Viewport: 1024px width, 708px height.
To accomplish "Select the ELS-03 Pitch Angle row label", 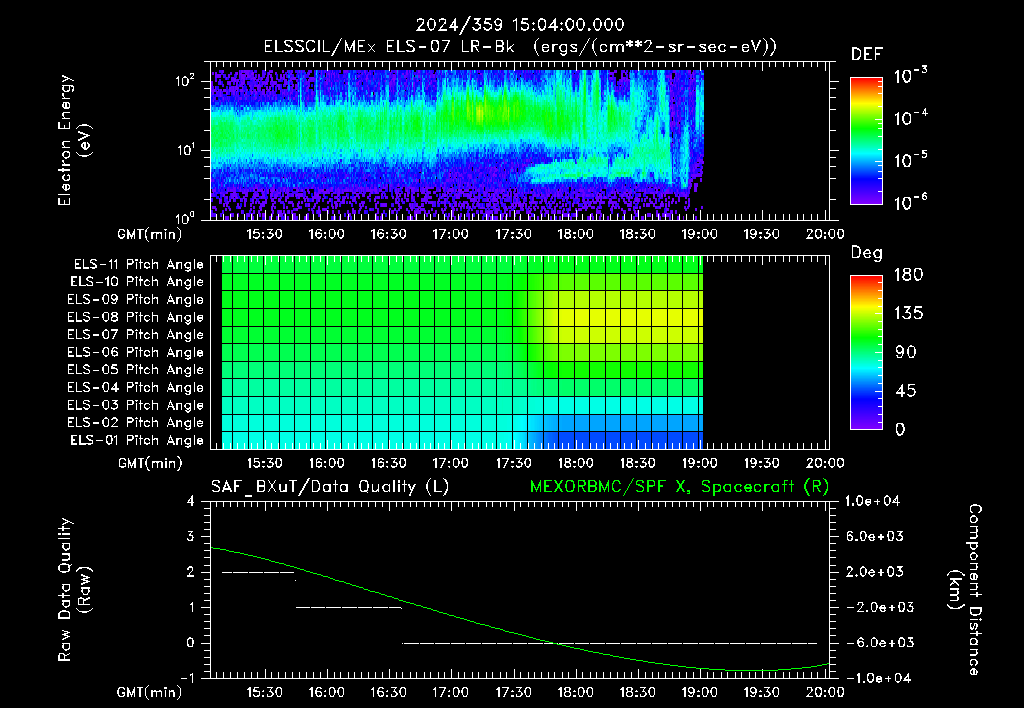I will (x=135, y=405).
